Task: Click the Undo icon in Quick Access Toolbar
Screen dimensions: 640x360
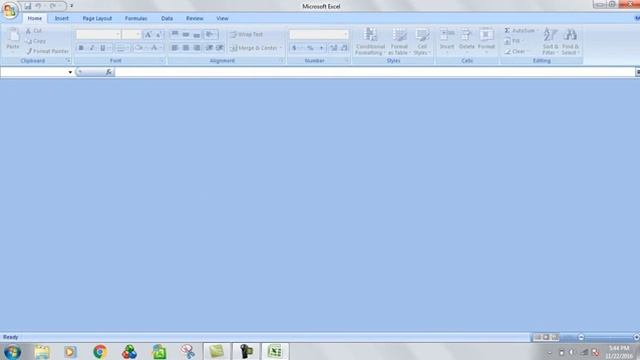Action: click(x=38, y=6)
